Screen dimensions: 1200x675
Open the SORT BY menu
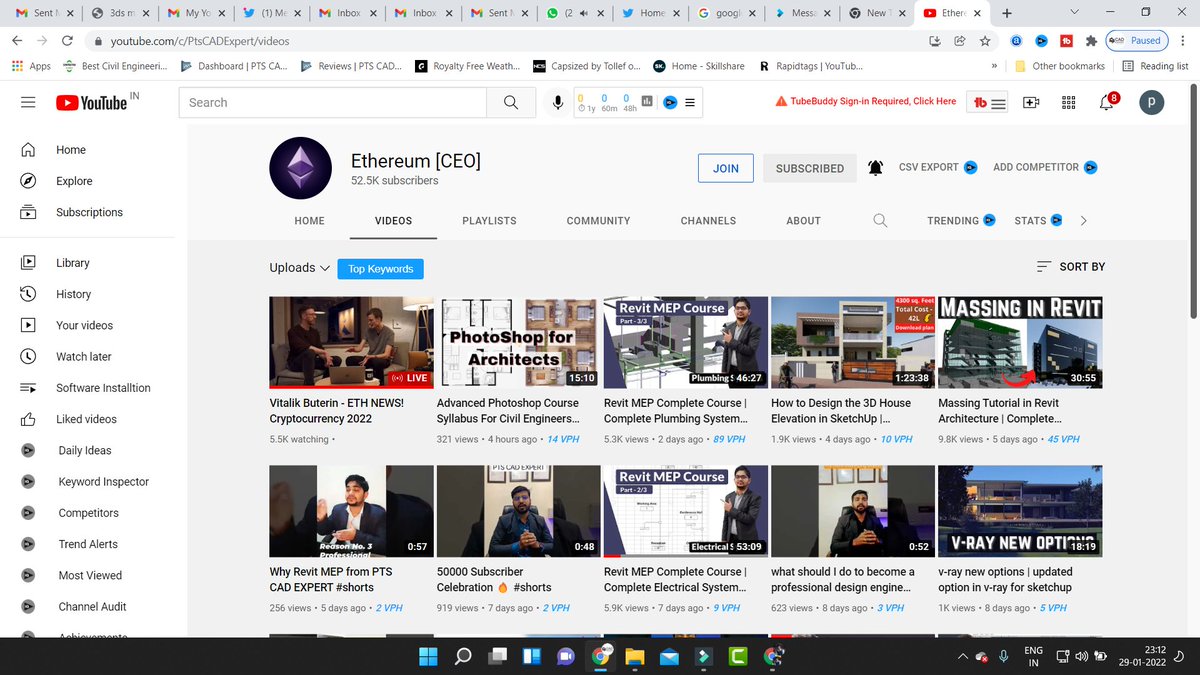1070,267
